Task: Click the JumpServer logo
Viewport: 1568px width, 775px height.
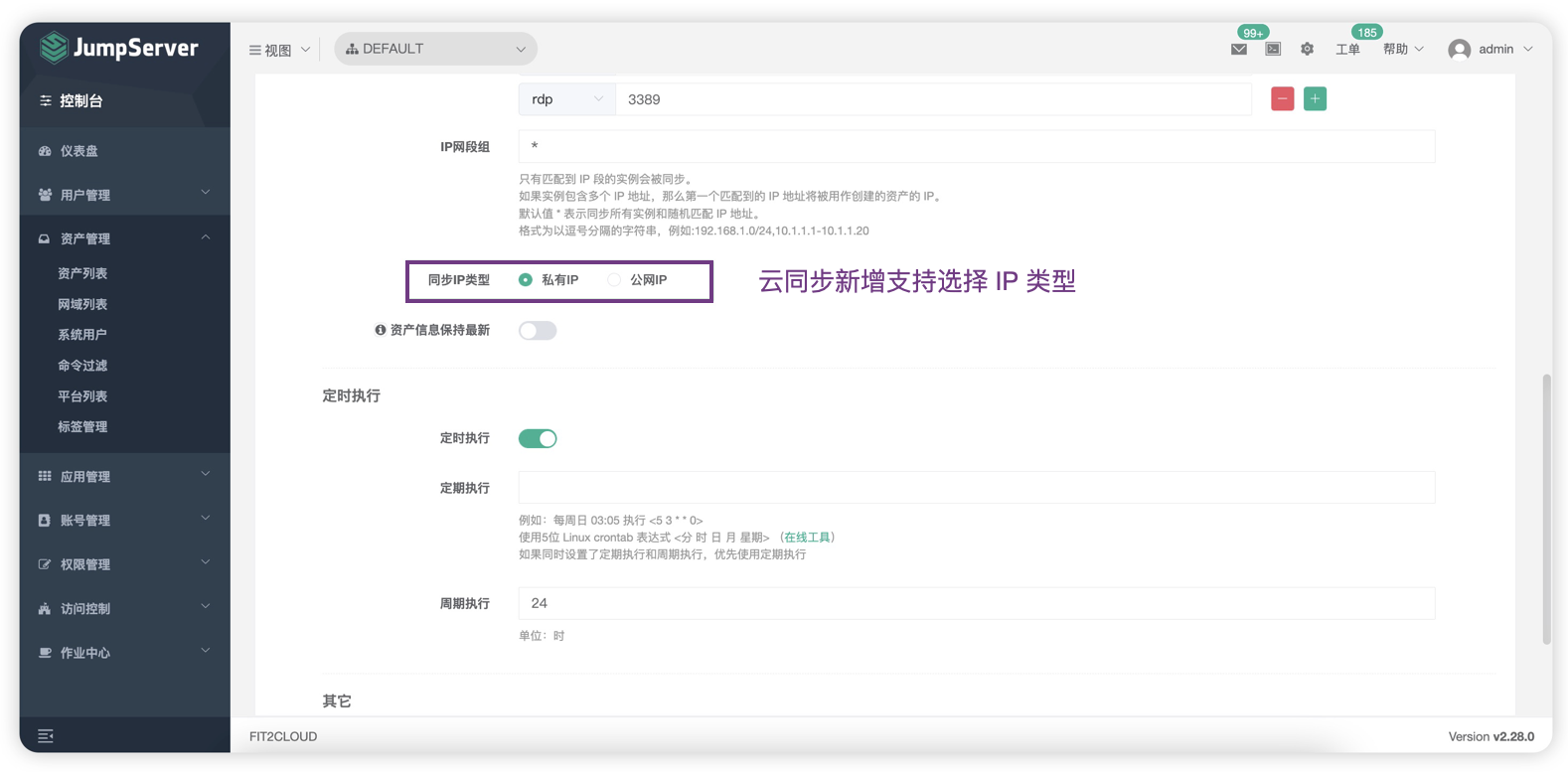Action: click(x=118, y=48)
